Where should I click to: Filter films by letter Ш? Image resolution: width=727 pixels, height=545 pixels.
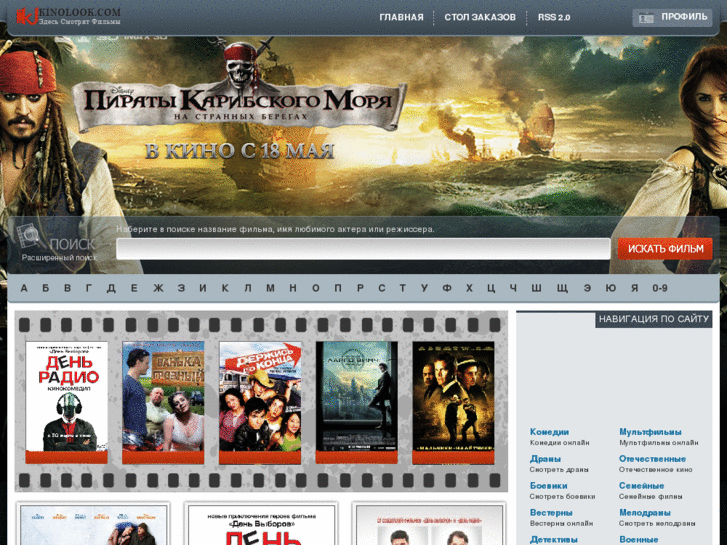tap(536, 289)
